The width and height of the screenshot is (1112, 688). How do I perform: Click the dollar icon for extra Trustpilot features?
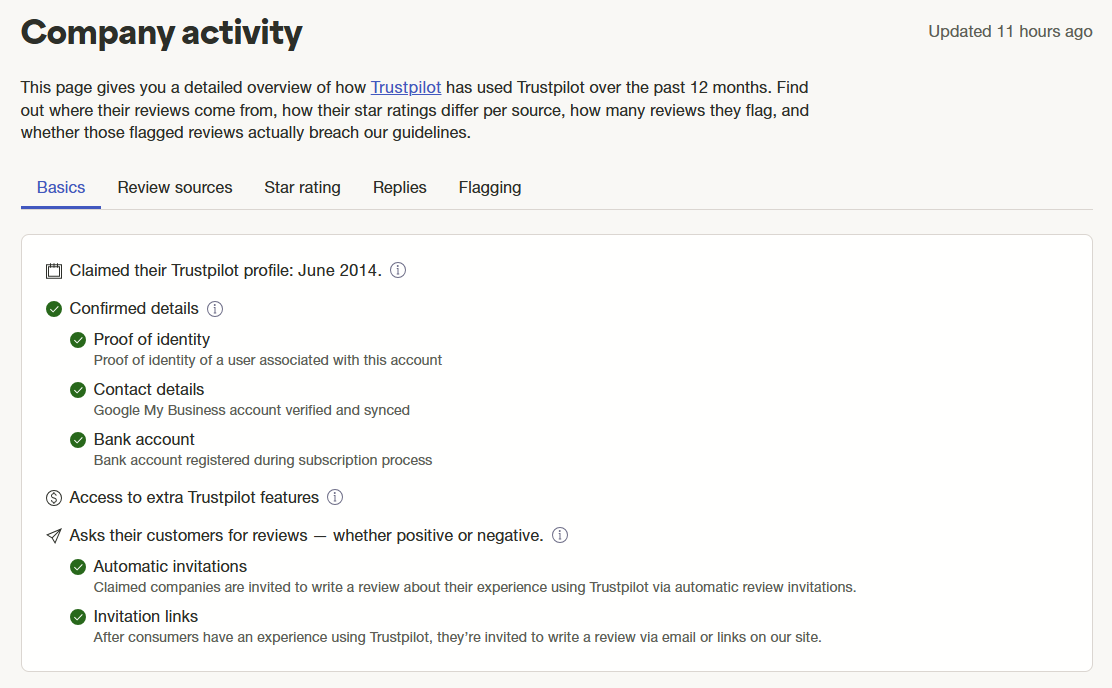(53, 497)
